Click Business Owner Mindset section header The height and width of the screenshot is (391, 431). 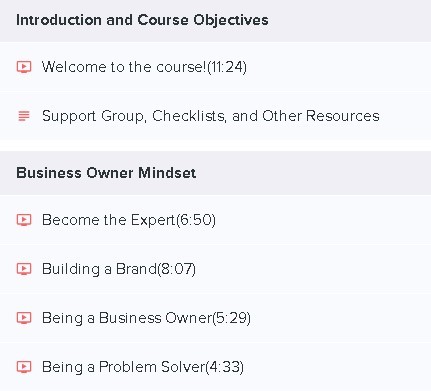(215, 173)
